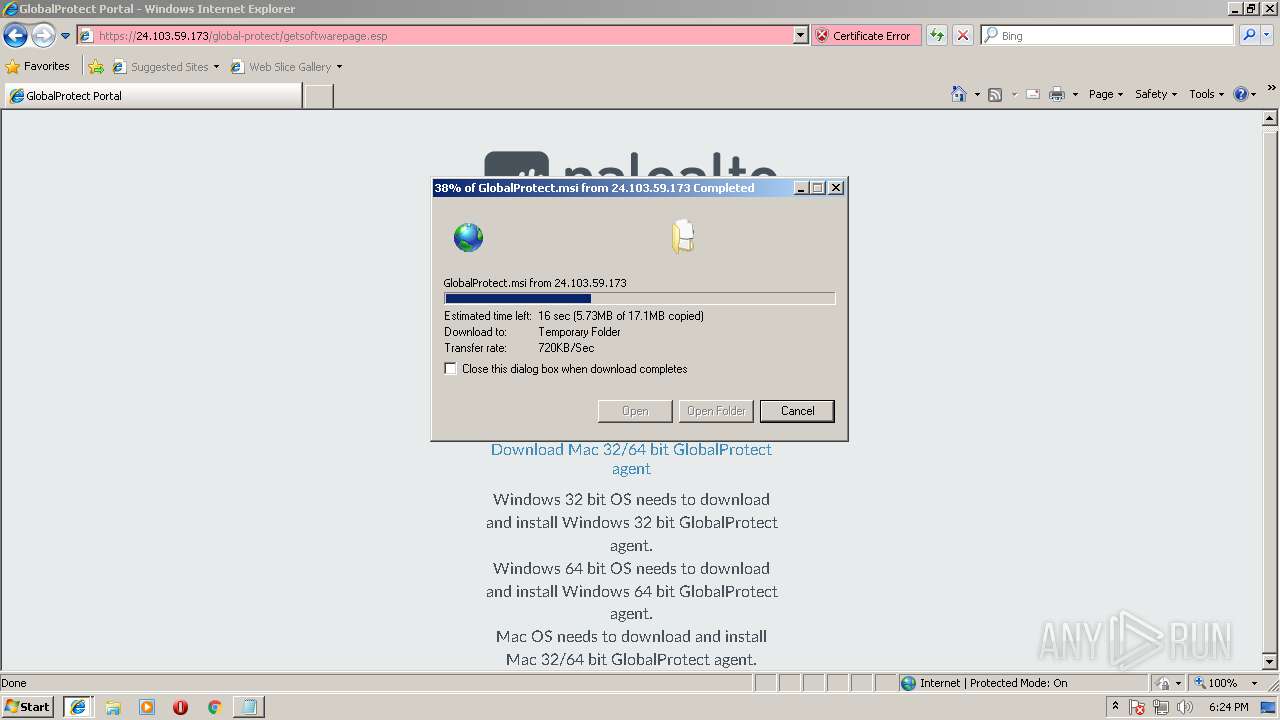Open the search provider dropdown arrow
The width and height of the screenshot is (1280, 720).
click(x=1268, y=36)
